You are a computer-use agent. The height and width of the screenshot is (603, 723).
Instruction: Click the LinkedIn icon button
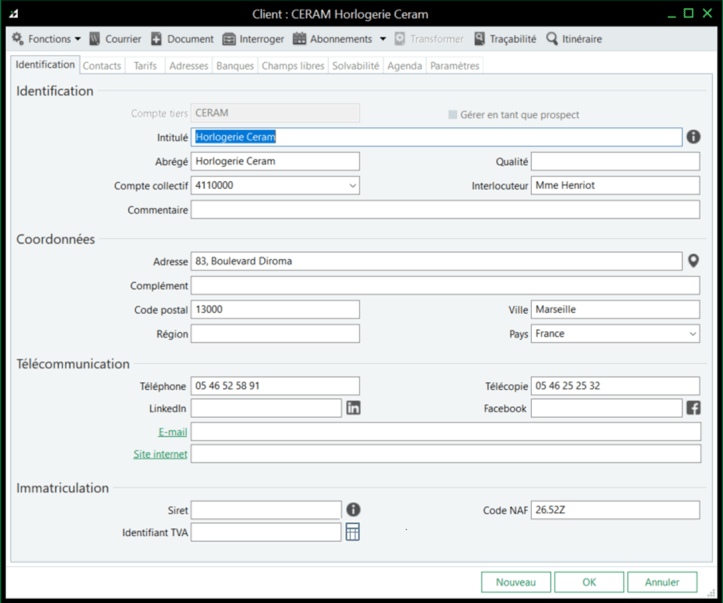point(353,408)
